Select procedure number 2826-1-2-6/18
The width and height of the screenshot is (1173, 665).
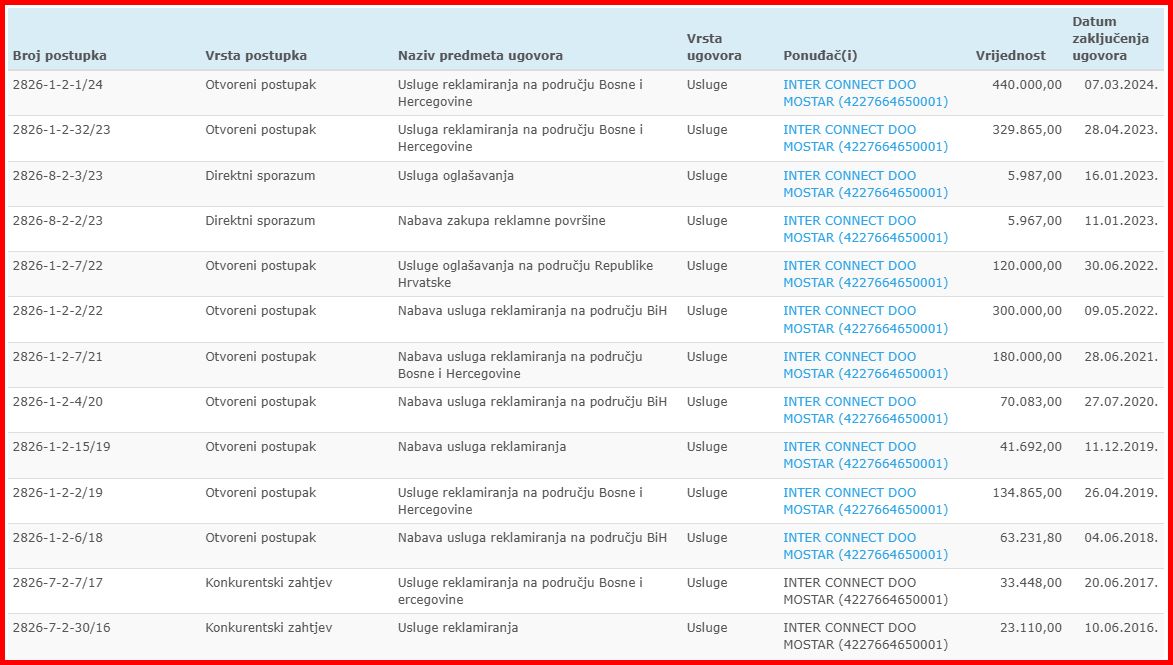click(58, 538)
